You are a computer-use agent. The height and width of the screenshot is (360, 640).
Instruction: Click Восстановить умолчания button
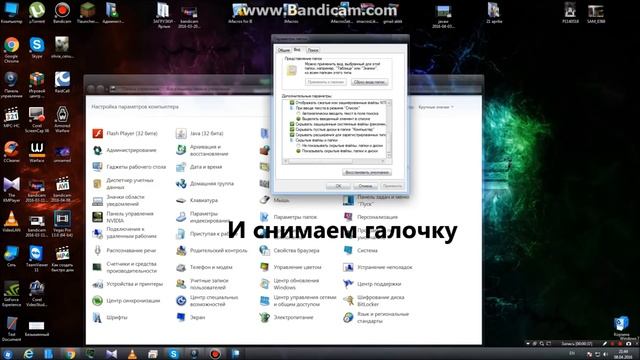point(367,172)
